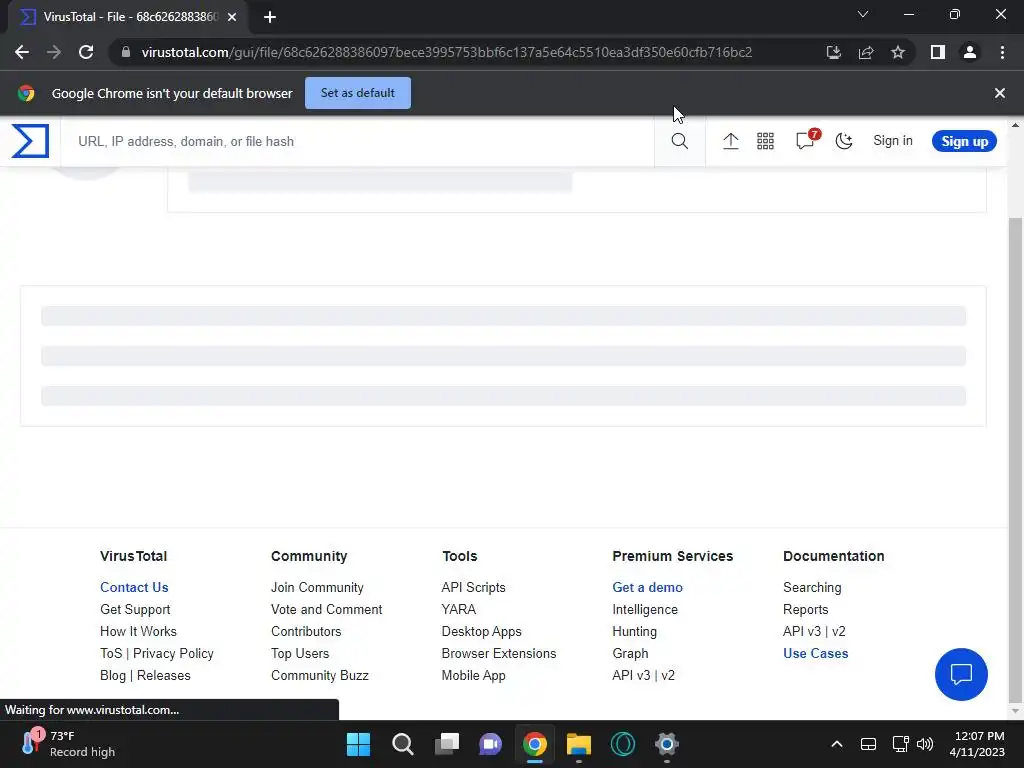Image resolution: width=1024 pixels, height=768 pixels.
Task: Bookmark this tab with star
Action: pos(898,52)
